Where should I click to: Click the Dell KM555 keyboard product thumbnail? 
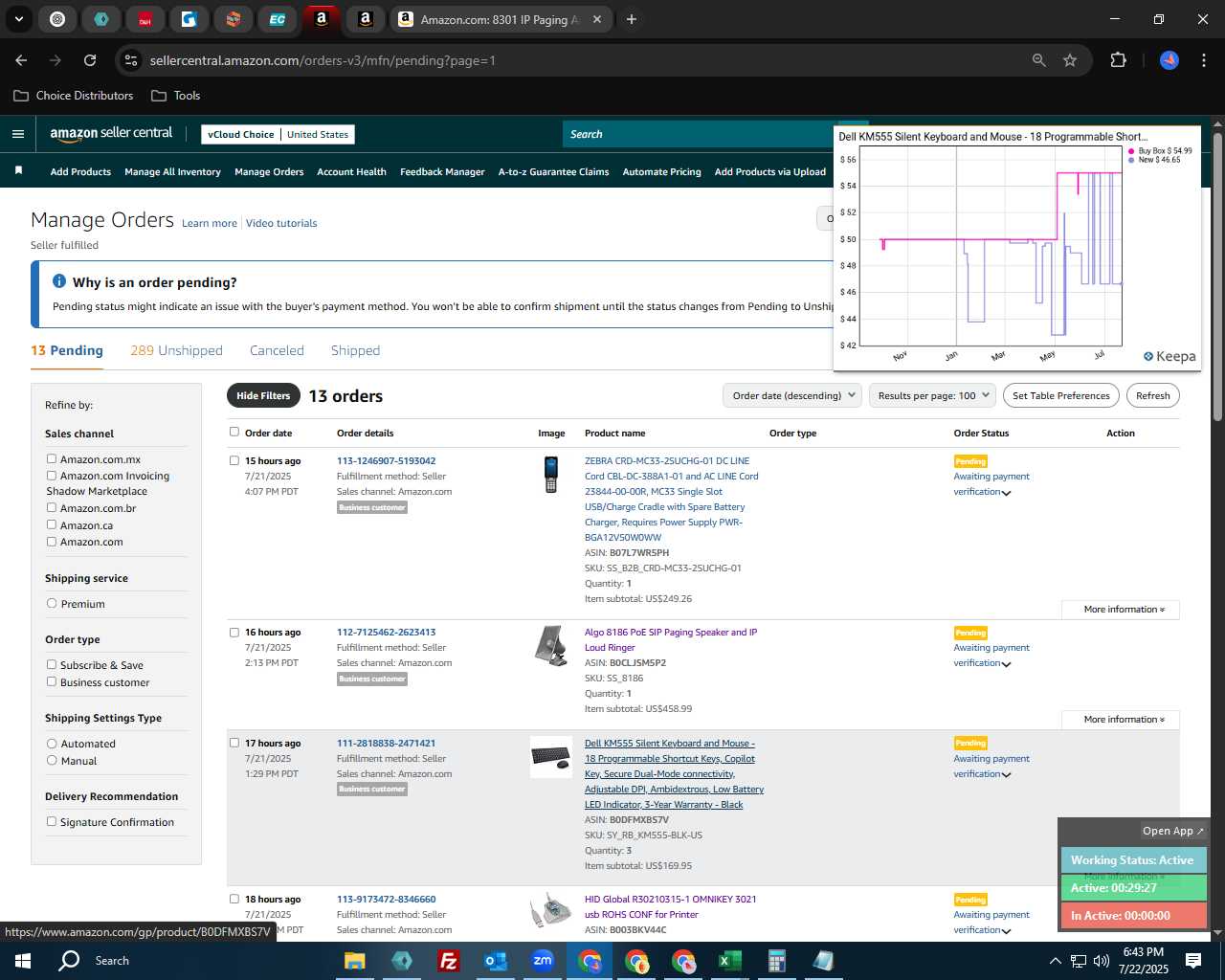tap(551, 757)
